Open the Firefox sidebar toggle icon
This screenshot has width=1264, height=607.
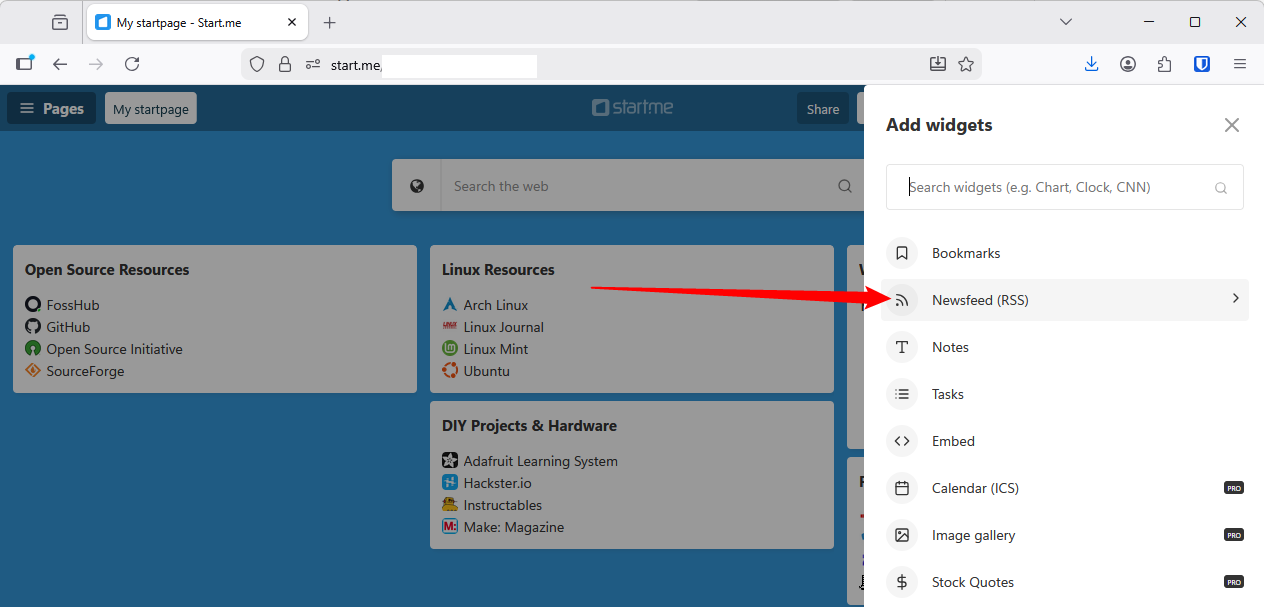25,63
